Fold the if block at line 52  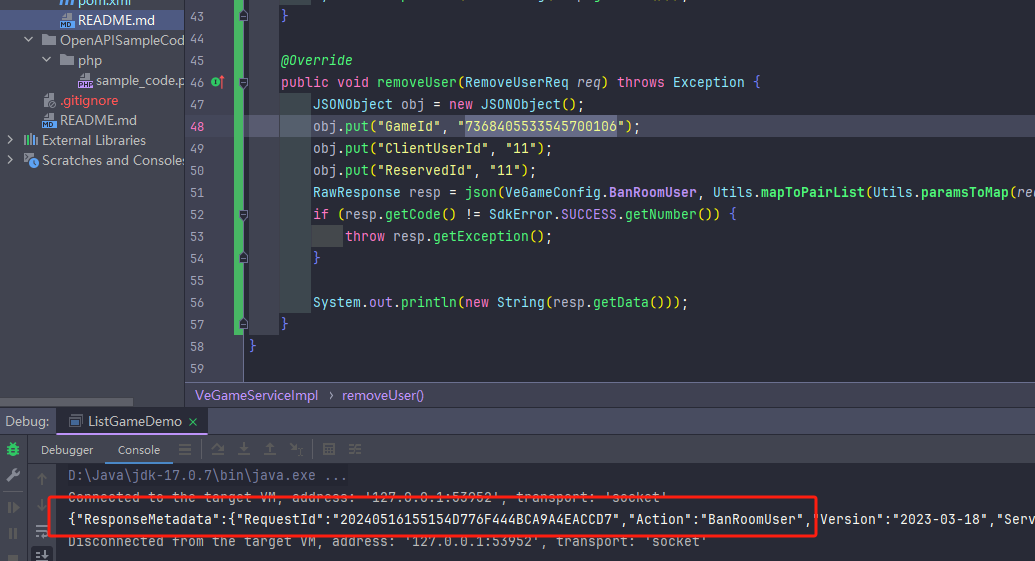point(243,214)
